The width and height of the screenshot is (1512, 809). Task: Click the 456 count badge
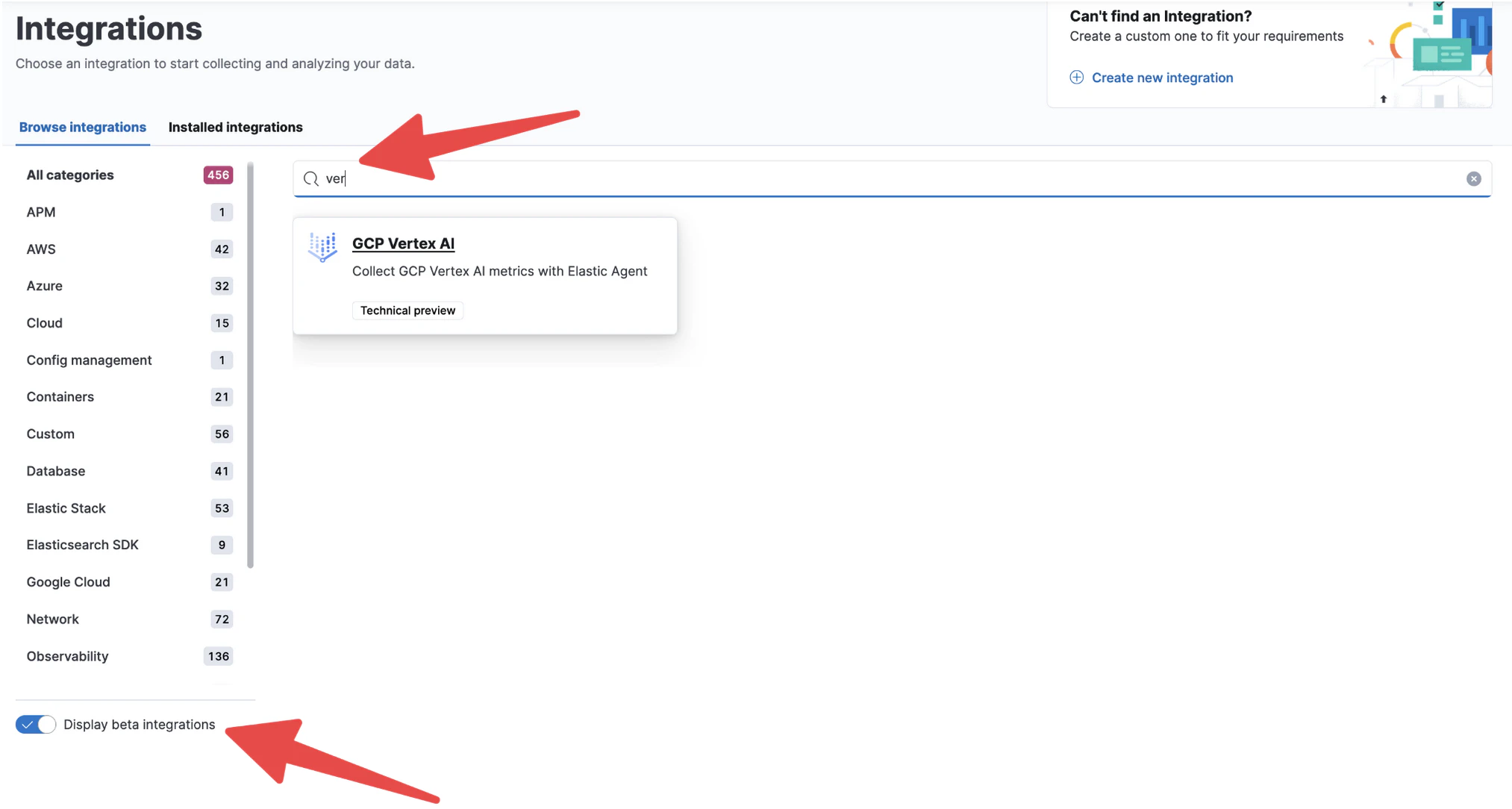coord(218,175)
